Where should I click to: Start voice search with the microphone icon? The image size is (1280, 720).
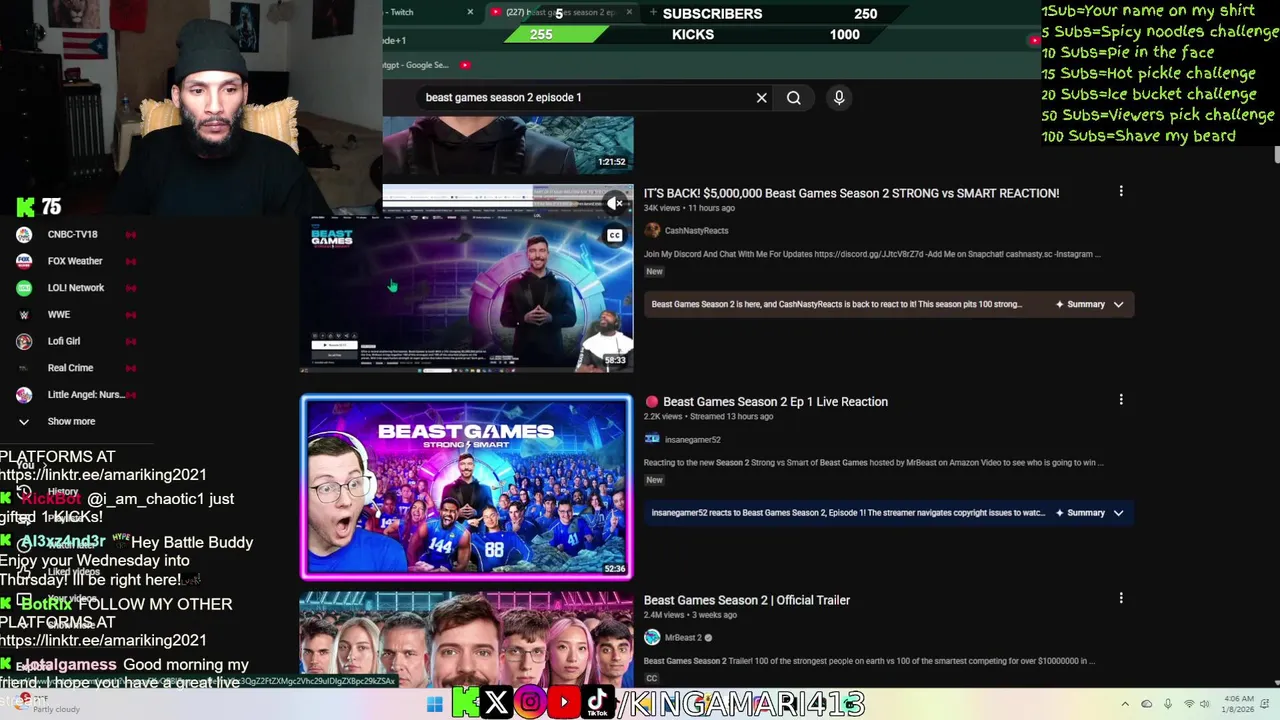click(x=839, y=97)
